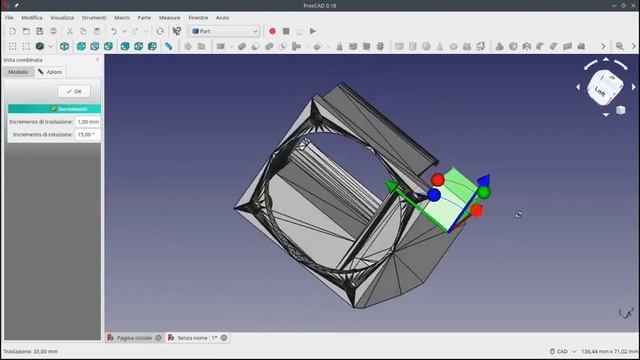
Task: Rotate view with navigation cube right arrow
Action: point(633,87)
